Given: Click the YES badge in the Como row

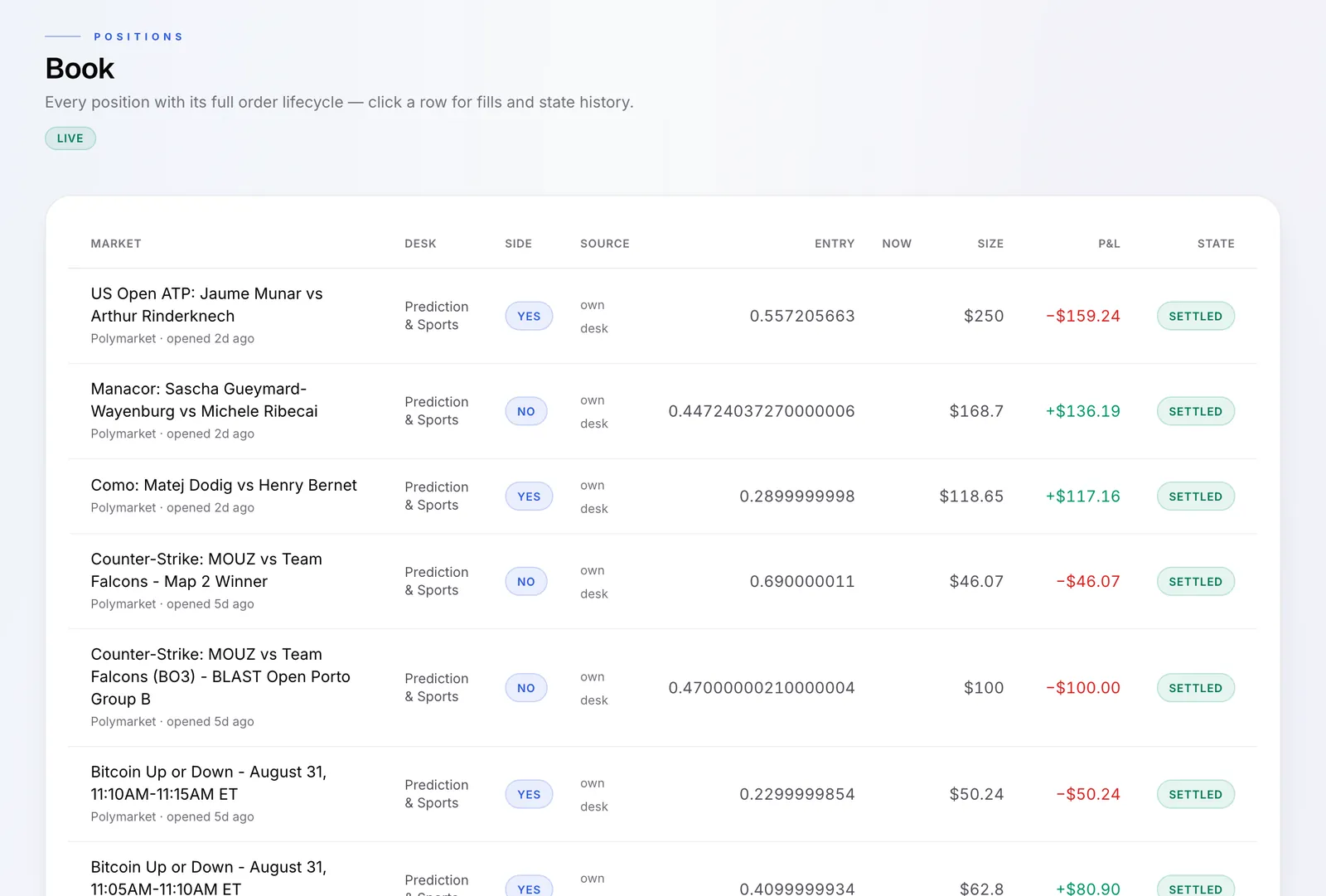Looking at the screenshot, I should point(529,496).
